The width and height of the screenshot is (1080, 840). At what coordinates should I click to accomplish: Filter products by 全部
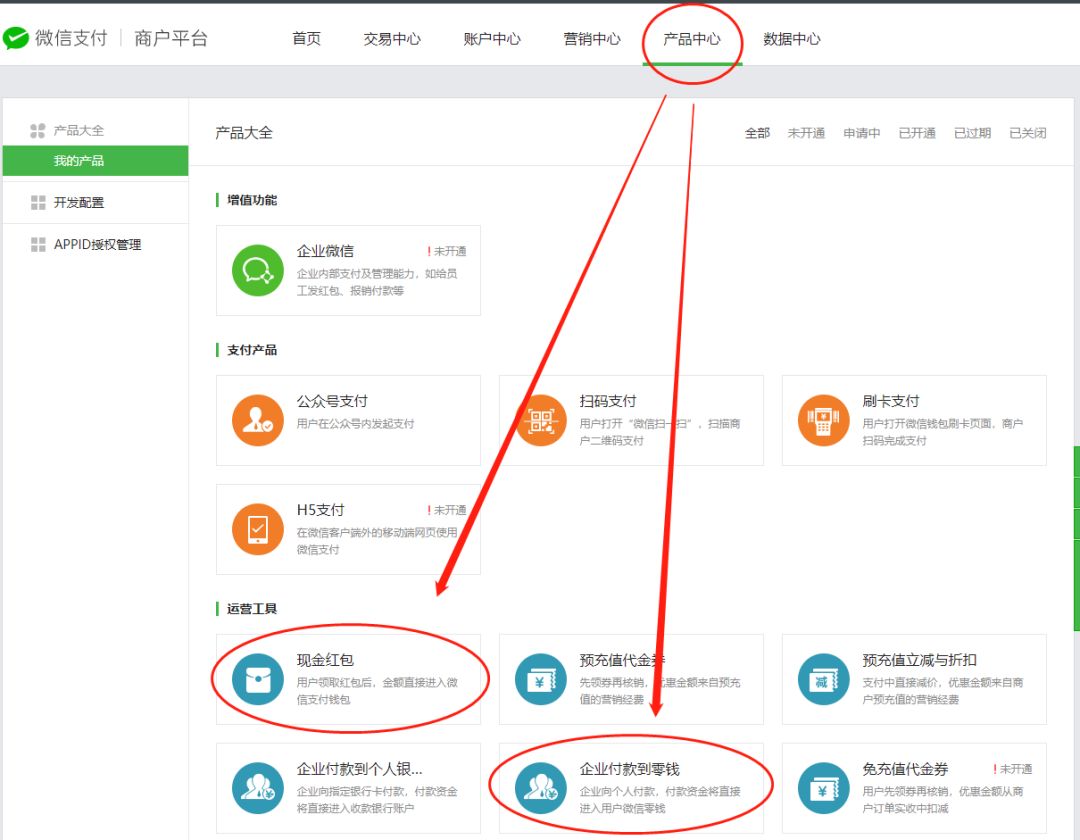pyautogui.click(x=757, y=133)
